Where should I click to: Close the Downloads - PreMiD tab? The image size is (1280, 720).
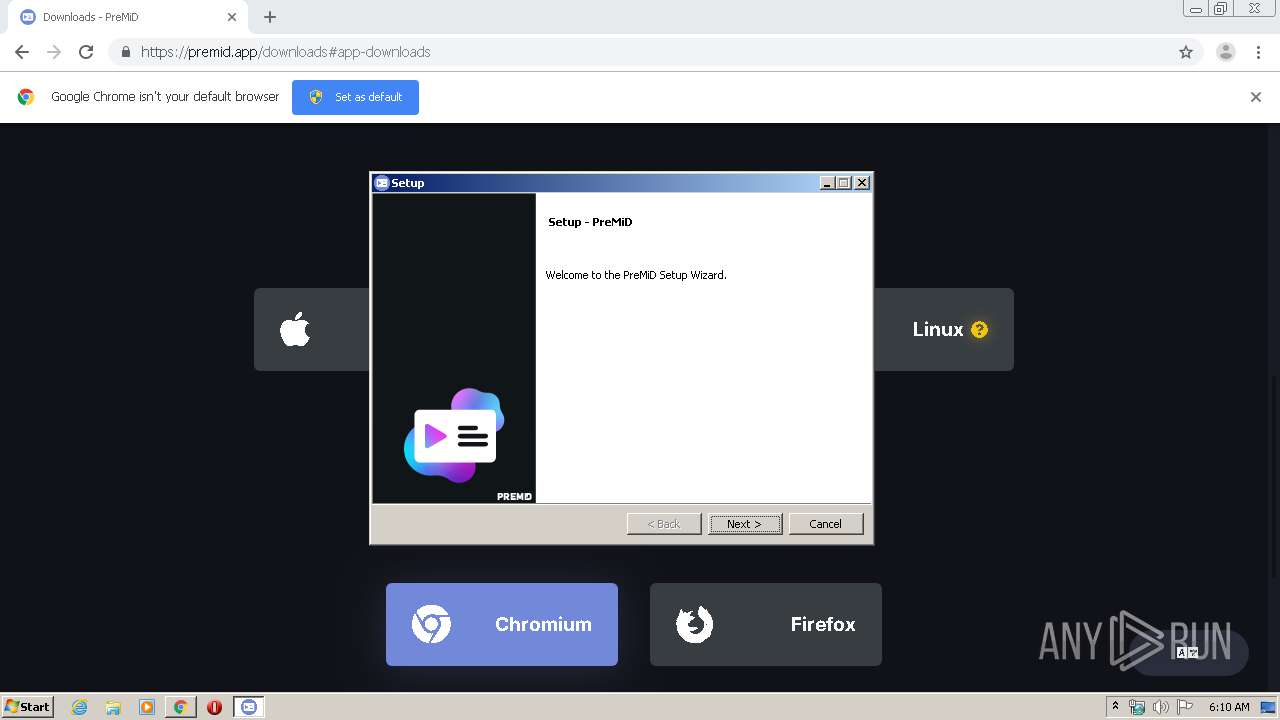point(232,17)
